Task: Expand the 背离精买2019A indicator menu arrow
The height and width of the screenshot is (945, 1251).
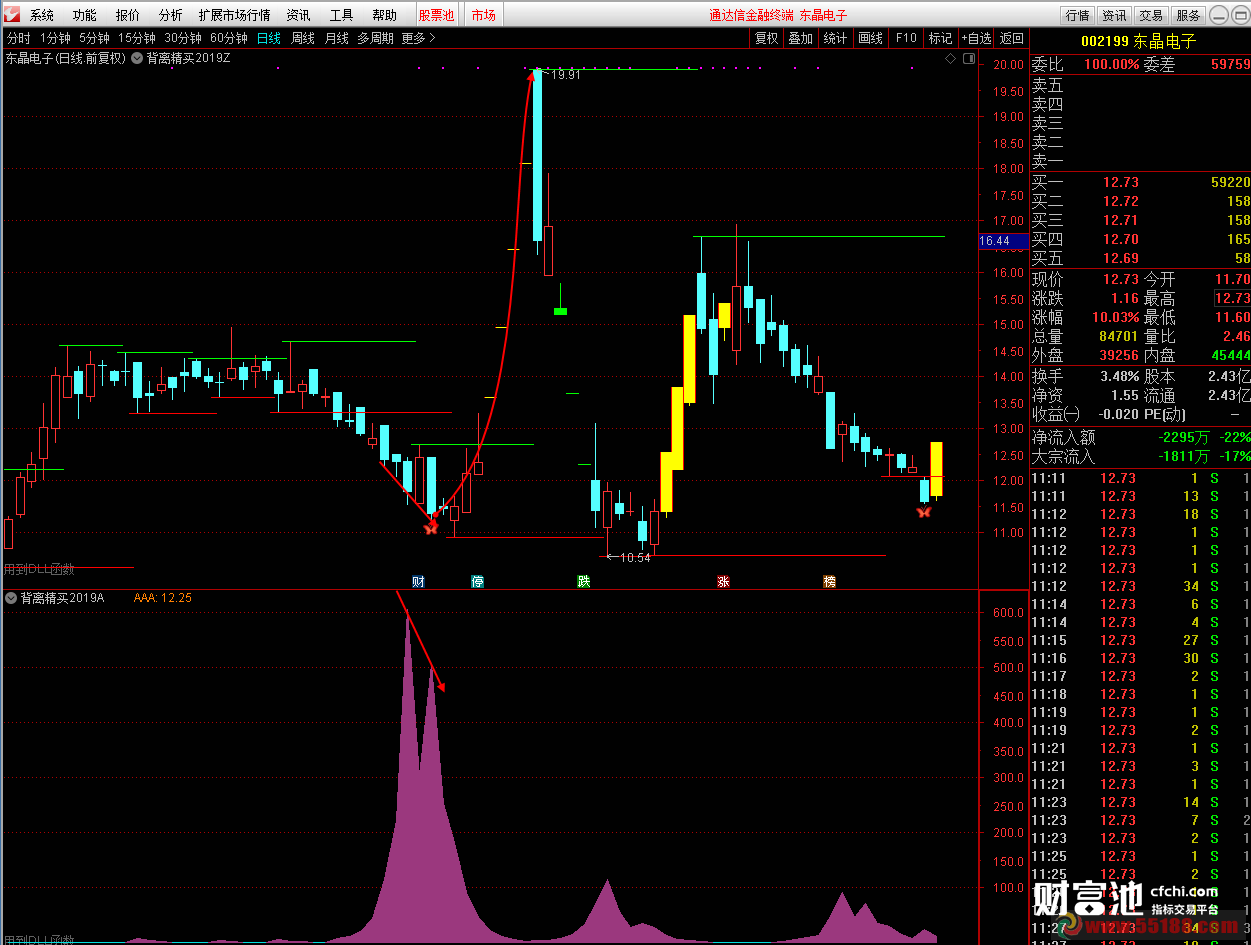Action: (11, 598)
